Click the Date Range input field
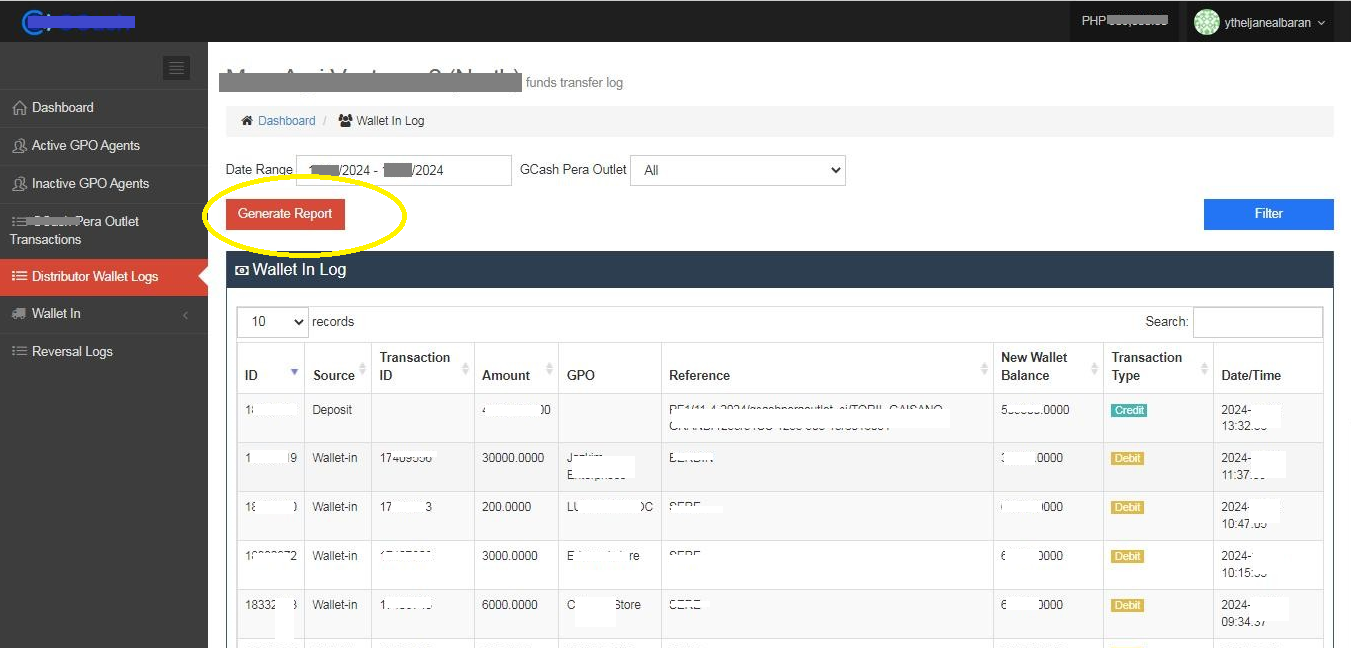 coord(403,170)
